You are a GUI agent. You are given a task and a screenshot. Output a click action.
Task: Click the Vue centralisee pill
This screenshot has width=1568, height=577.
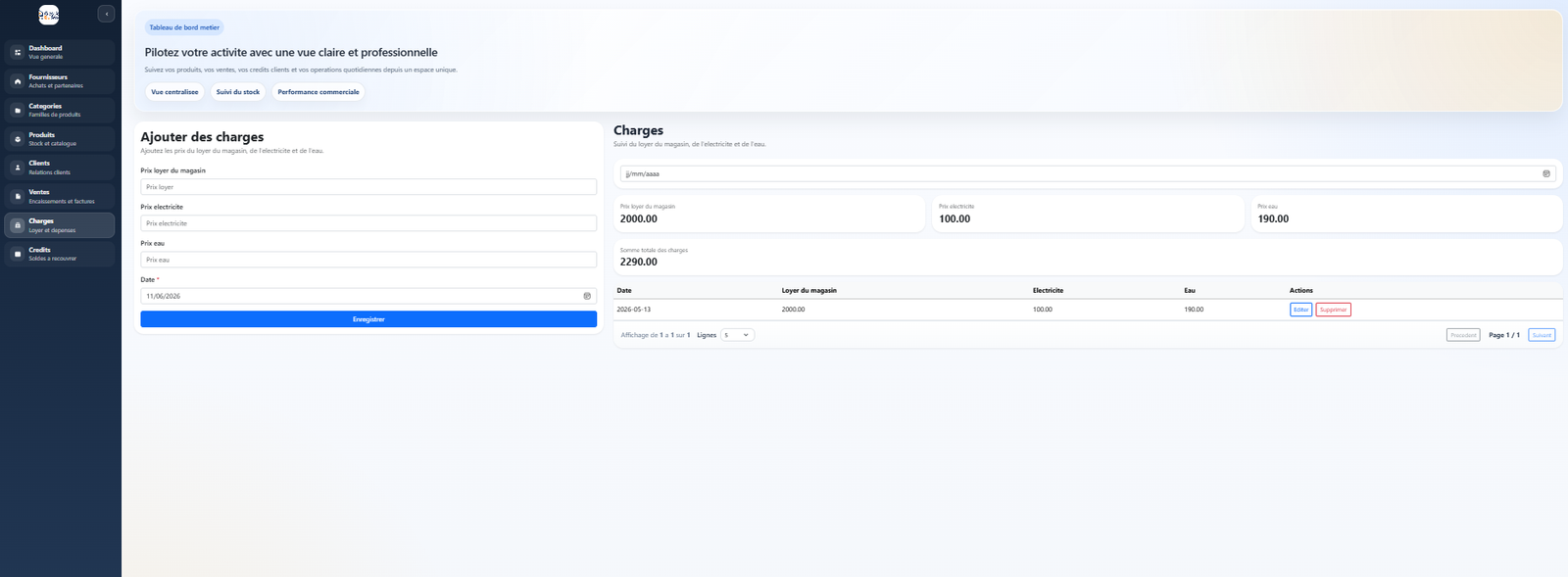(x=174, y=92)
